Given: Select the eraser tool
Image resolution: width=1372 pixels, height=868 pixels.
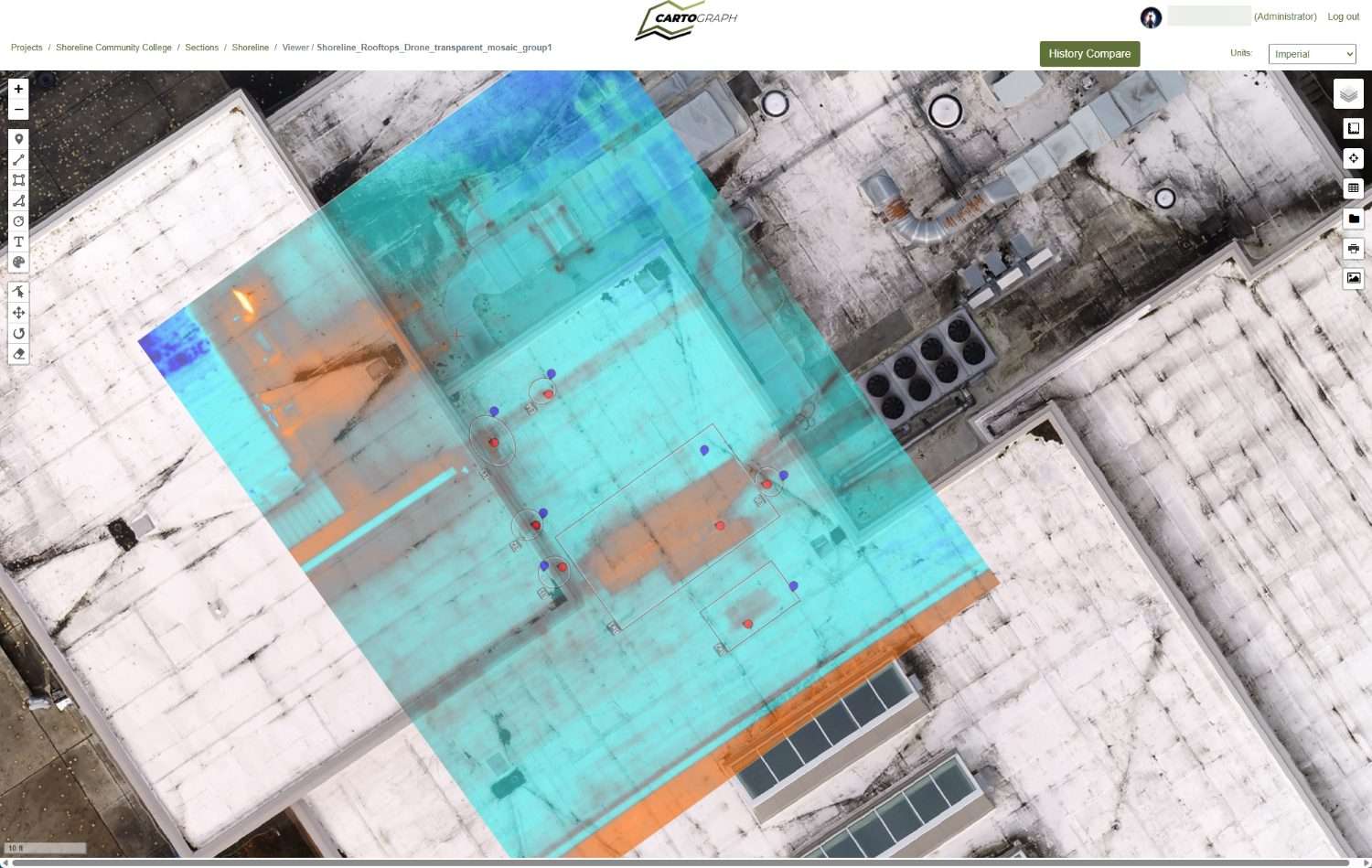Looking at the screenshot, I should pyautogui.click(x=18, y=354).
